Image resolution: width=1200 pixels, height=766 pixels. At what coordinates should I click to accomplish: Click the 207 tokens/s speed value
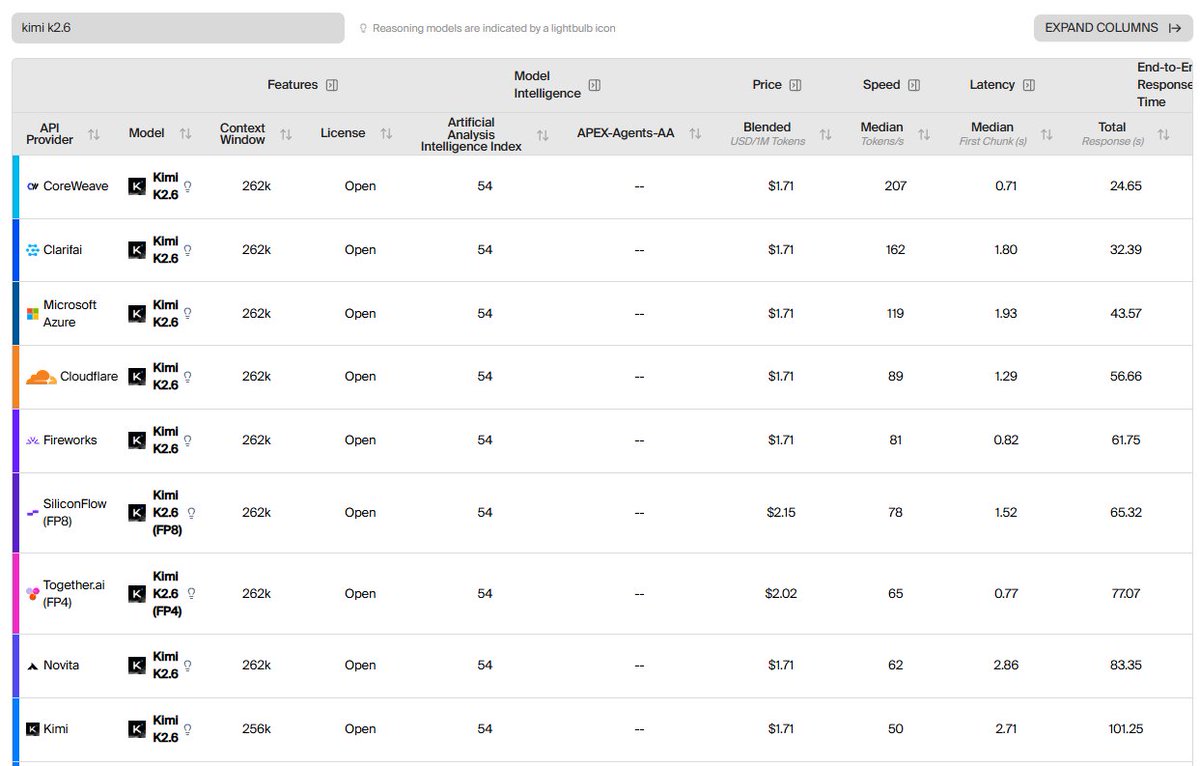pos(895,186)
